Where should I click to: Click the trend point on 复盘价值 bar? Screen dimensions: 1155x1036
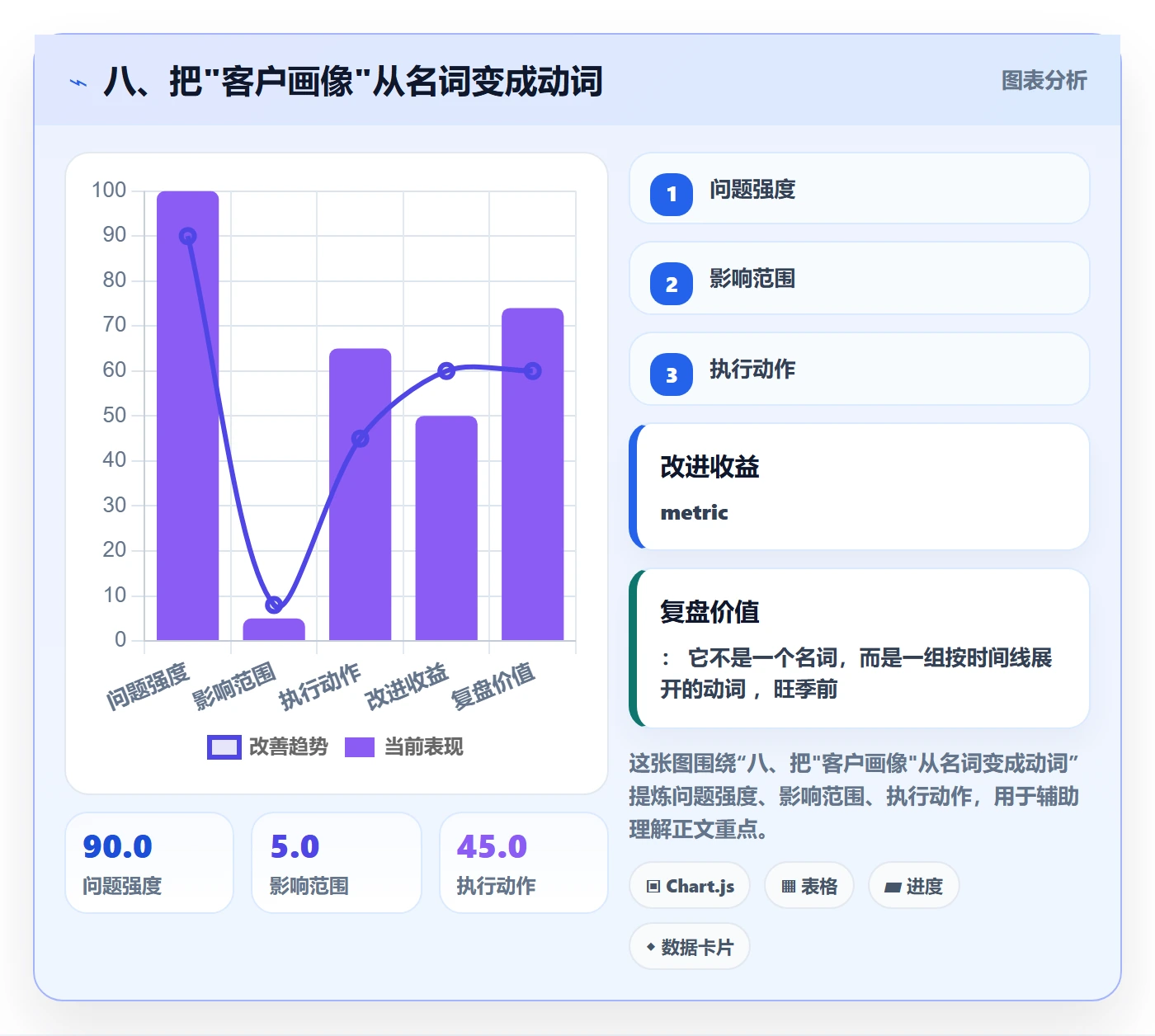pos(533,371)
